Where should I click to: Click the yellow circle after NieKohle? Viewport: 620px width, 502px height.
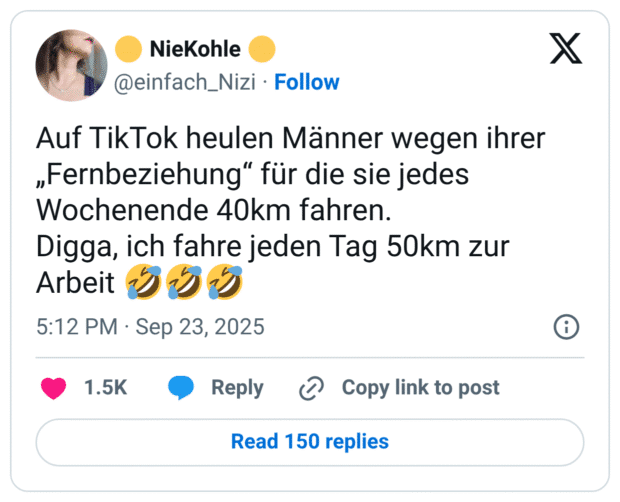[x=261, y=48]
